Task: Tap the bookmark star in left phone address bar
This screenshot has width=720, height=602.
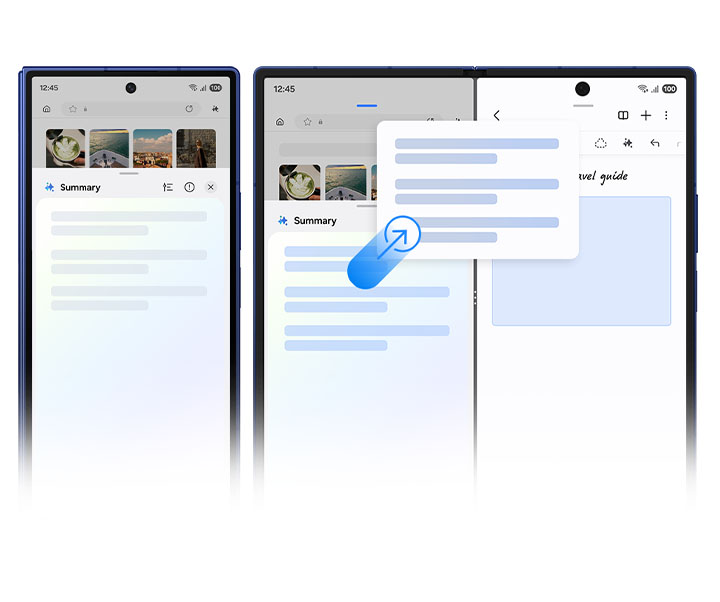Action: (74, 109)
